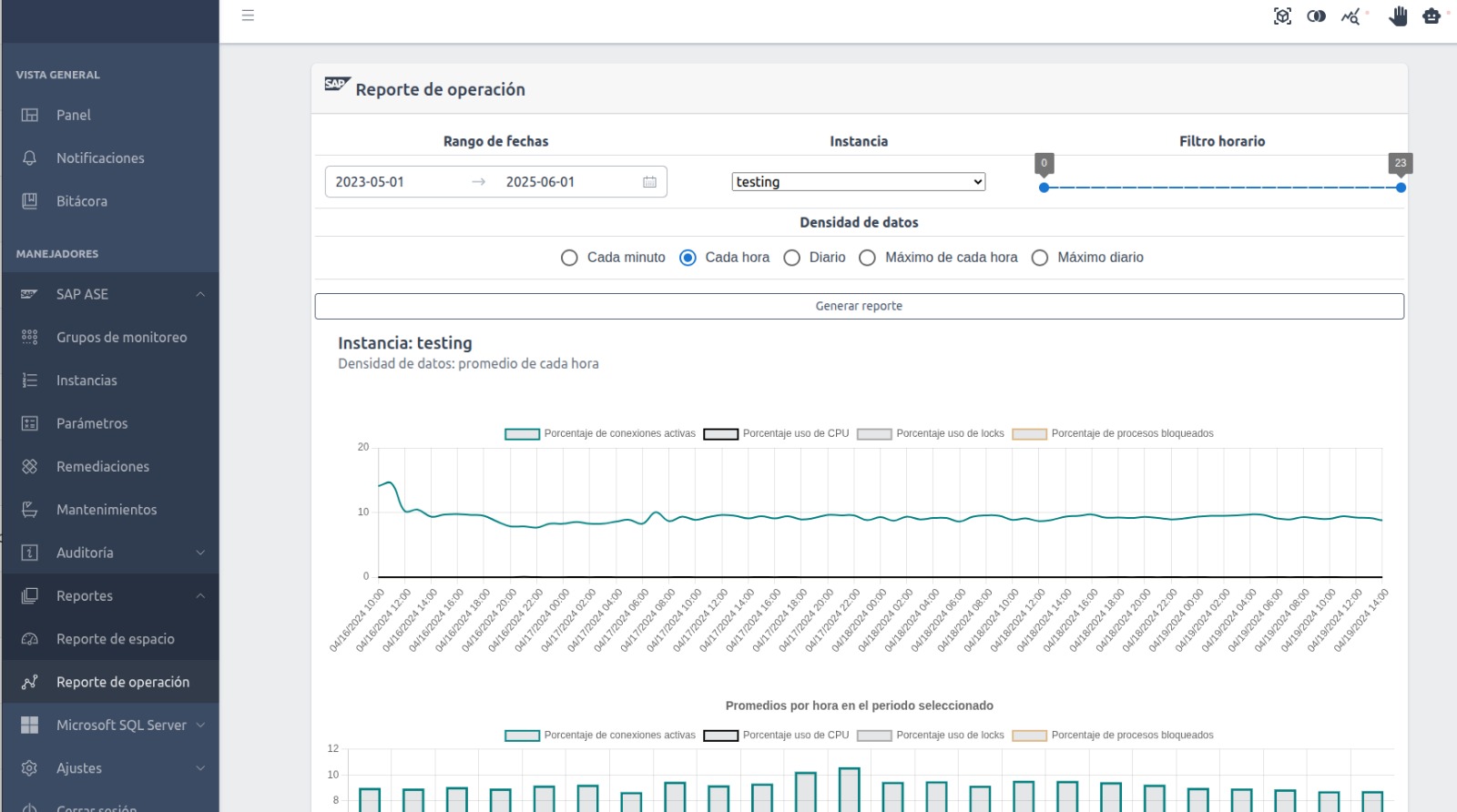The image size is (1457, 812).
Task: Toggle Porcentaje uso de CPU legend
Action: 776,434
